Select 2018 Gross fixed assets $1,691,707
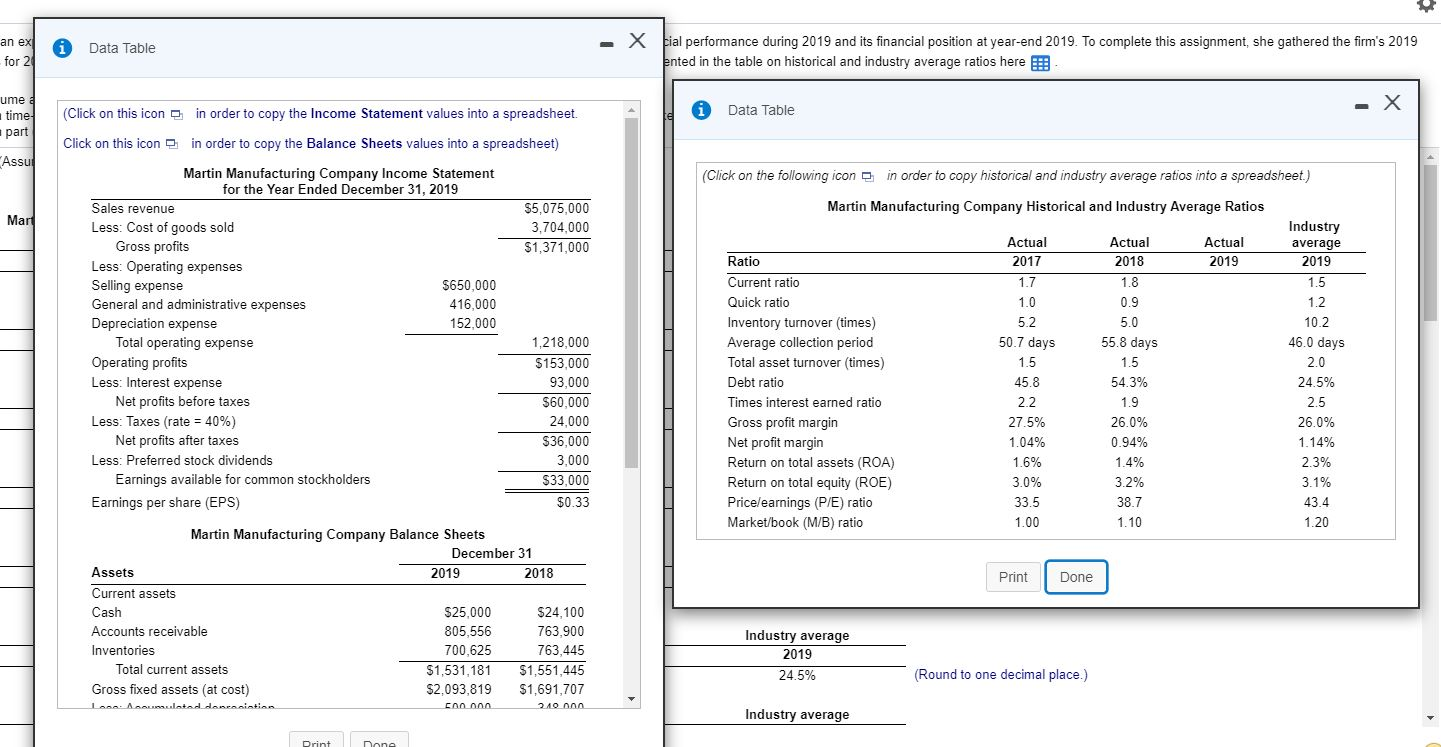The height and width of the screenshot is (747, 1441). [552, 689]
